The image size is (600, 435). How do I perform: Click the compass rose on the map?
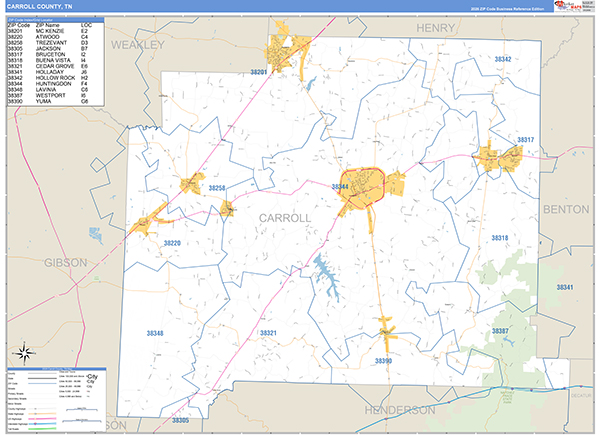tap(24, 353)
